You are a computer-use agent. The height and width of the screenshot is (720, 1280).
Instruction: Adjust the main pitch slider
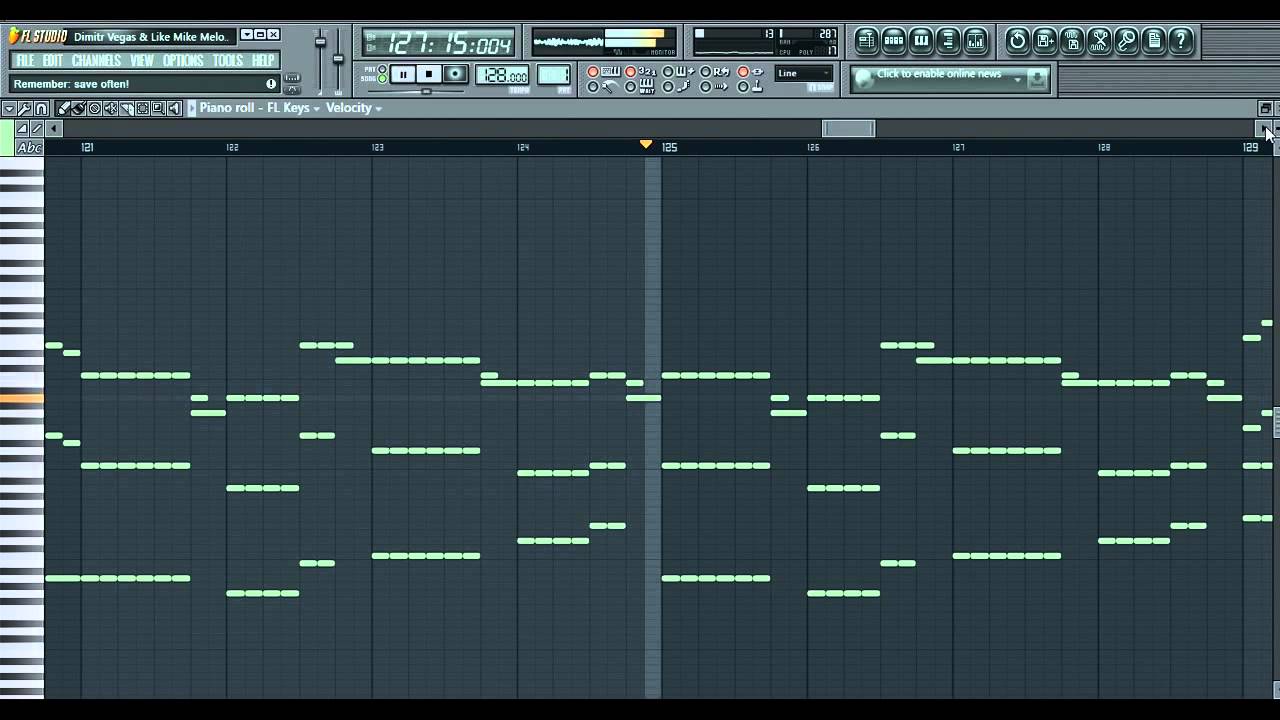[338, 58]
